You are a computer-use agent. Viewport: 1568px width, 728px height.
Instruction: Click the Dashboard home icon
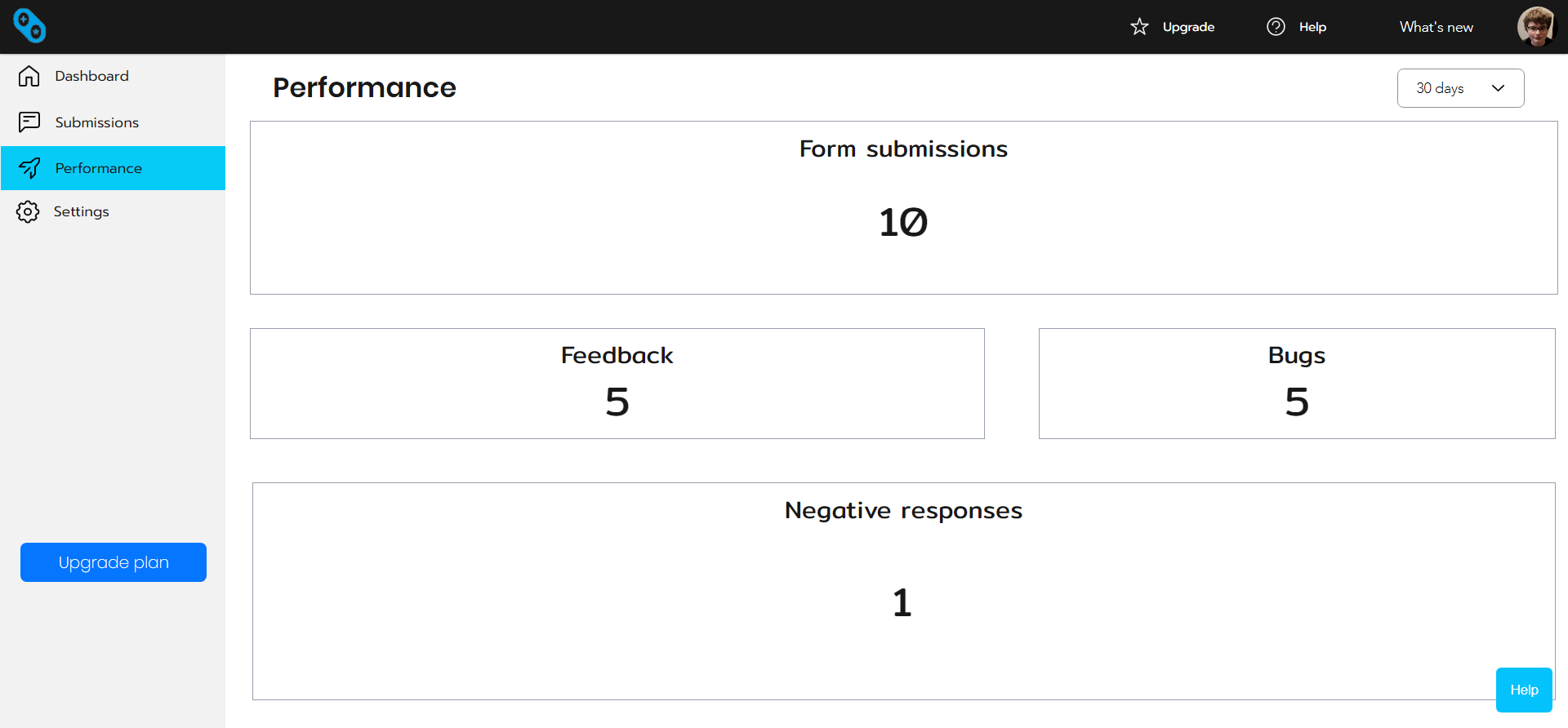29,76
